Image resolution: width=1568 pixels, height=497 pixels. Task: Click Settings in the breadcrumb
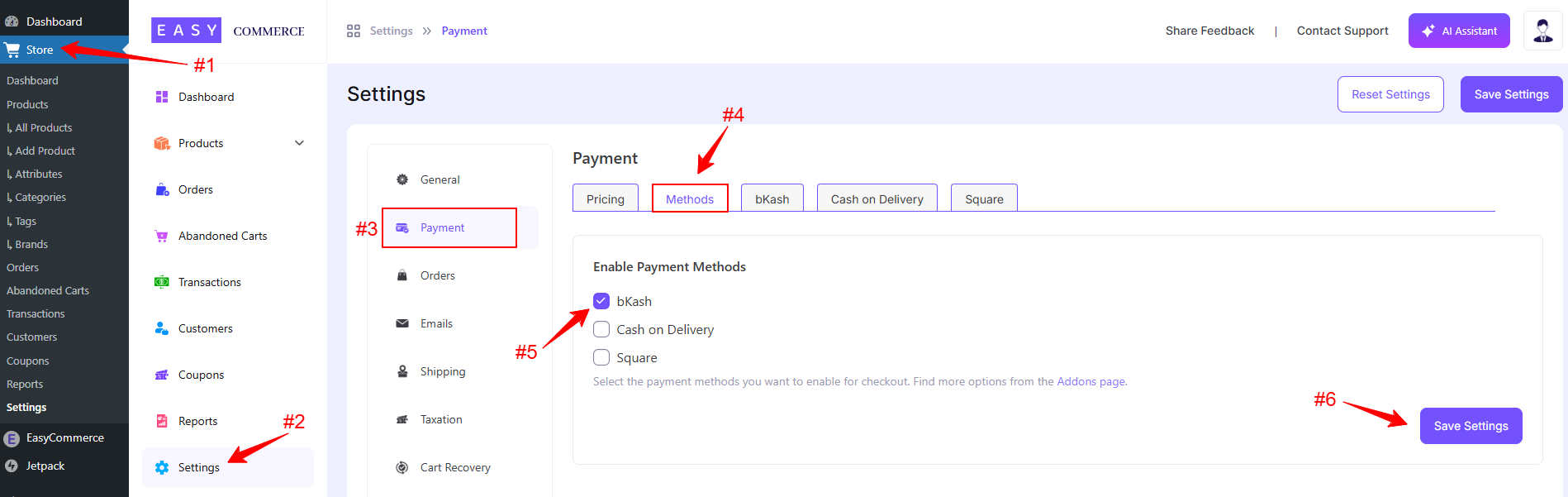point(391,31)
